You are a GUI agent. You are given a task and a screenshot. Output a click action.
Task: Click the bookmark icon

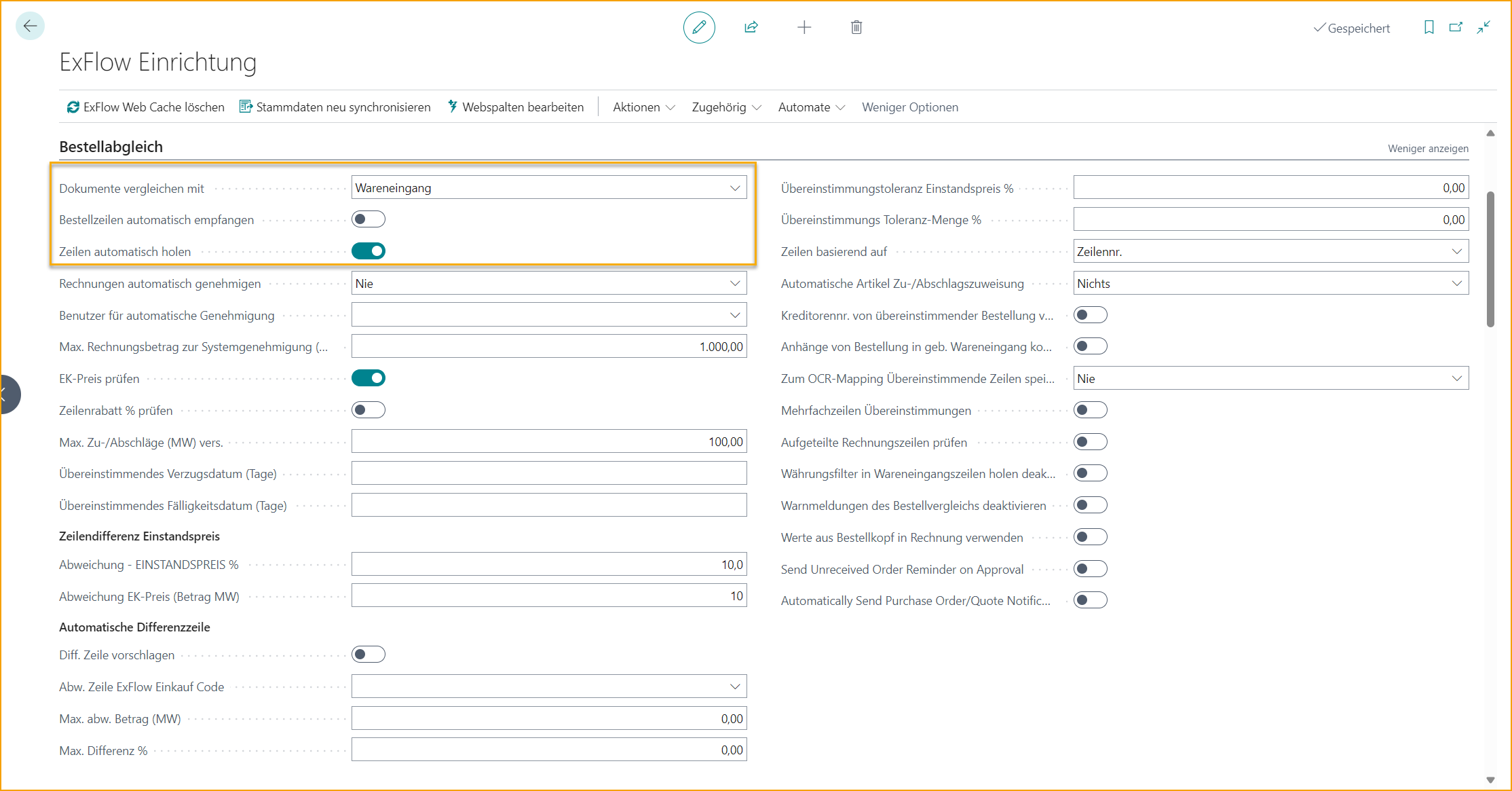pos(1429,27)
